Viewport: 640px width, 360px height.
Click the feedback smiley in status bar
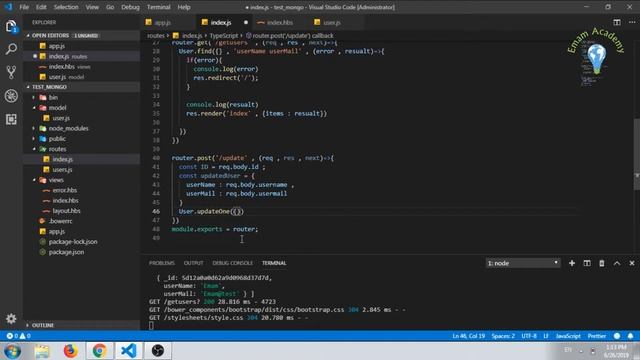coord(617,336)
